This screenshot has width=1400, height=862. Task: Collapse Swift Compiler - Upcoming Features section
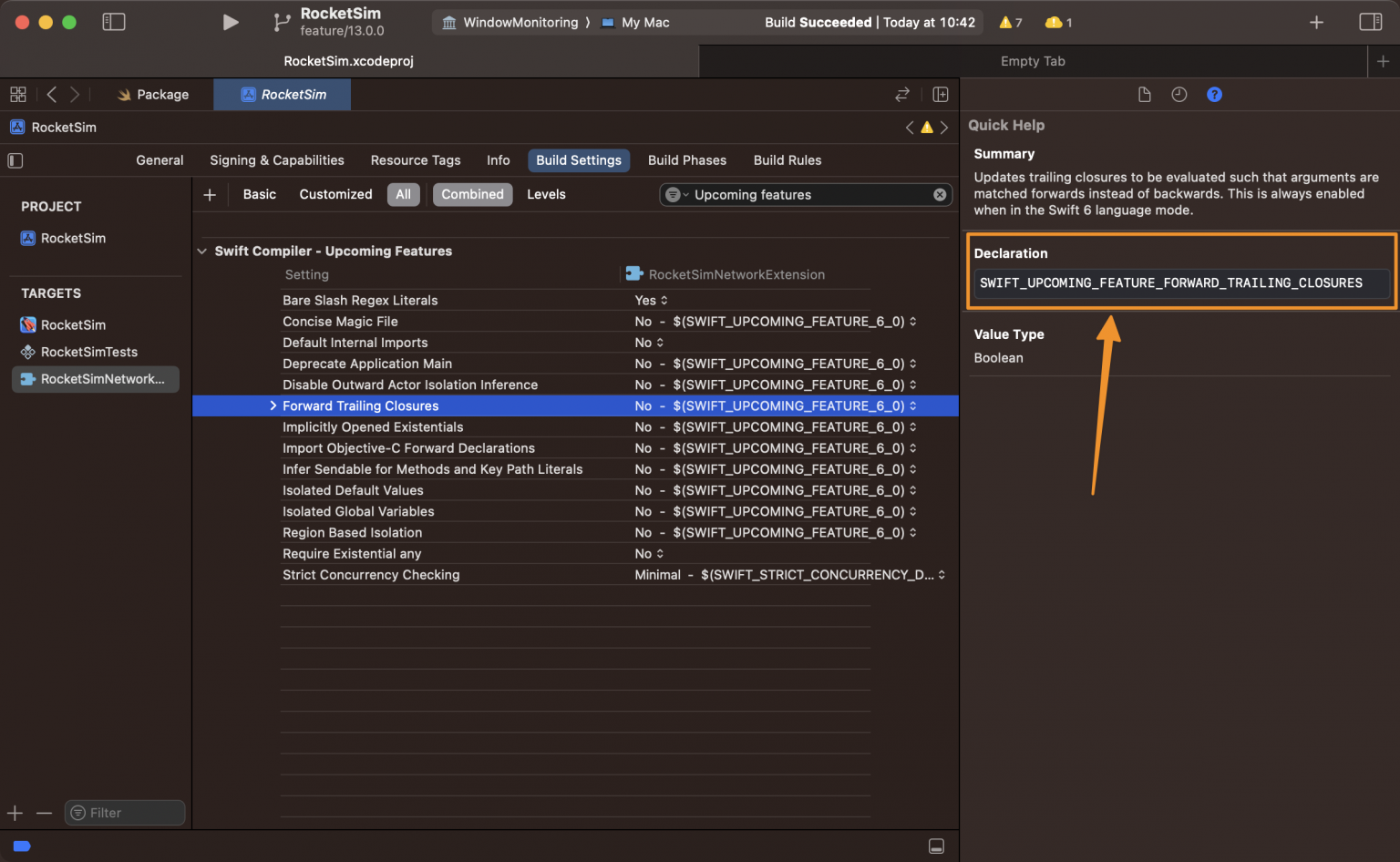202,251
